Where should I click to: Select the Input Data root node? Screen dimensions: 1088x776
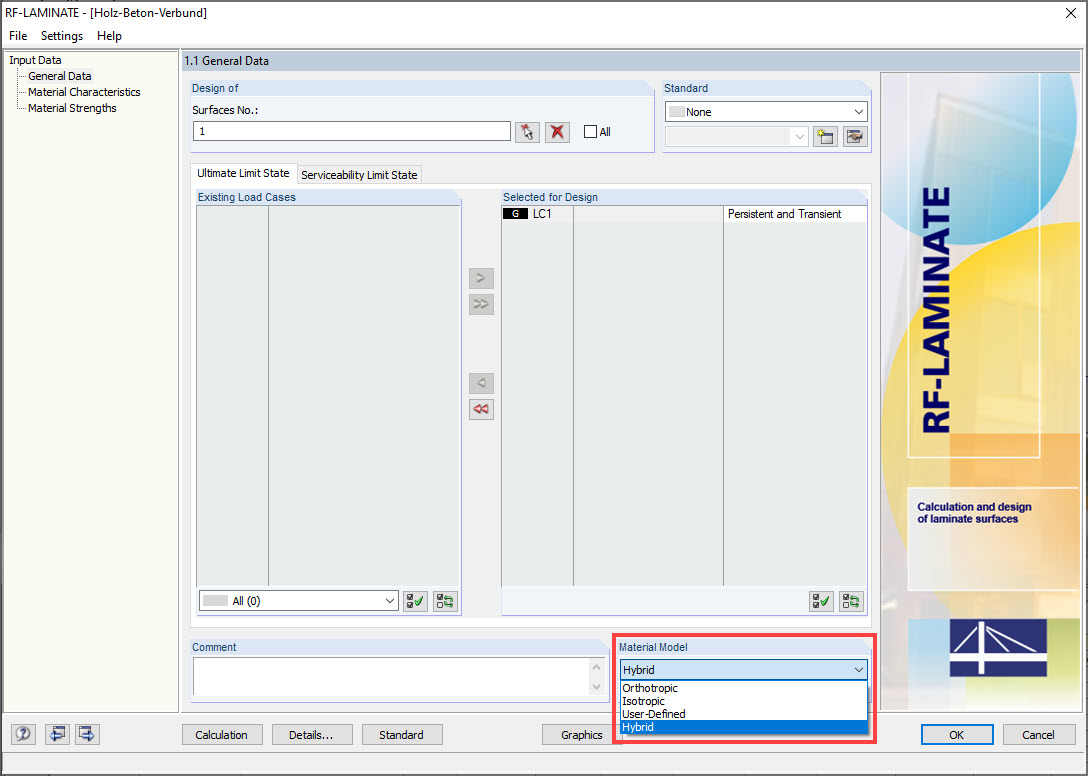tap(35, 60)
